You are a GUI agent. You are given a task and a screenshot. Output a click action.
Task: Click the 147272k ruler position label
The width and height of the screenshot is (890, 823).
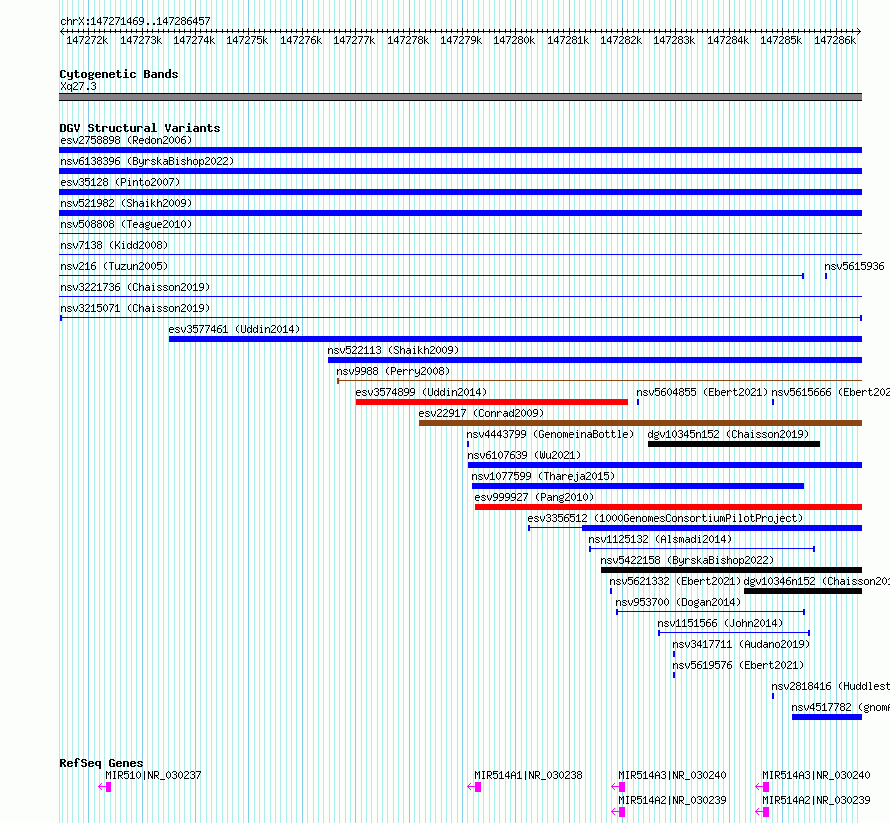point(87,40)
